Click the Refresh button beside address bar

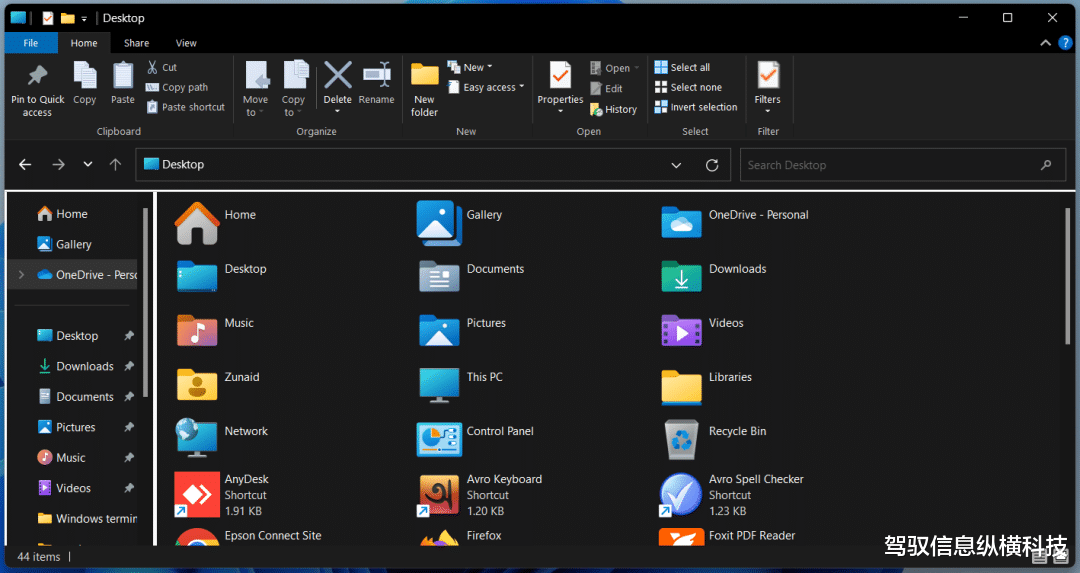click(712, 165)
